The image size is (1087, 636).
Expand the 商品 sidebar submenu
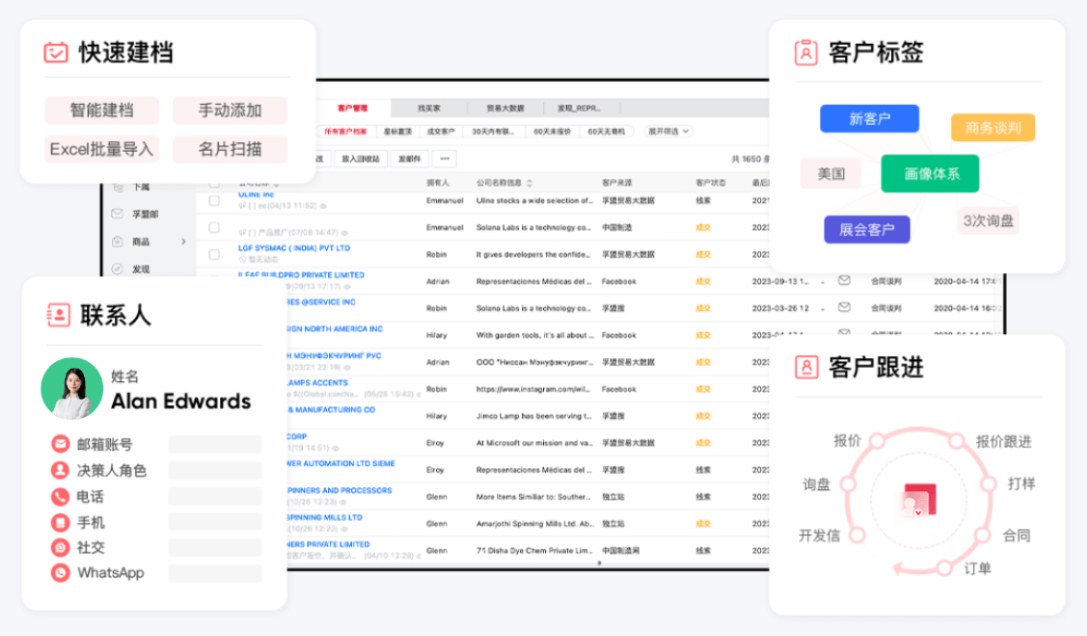[183, 240]
